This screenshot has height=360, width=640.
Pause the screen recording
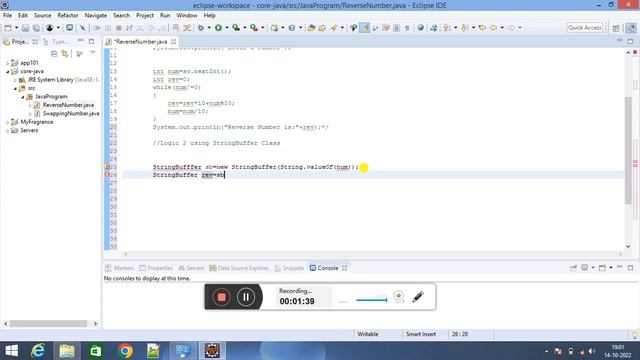point(246,297)
